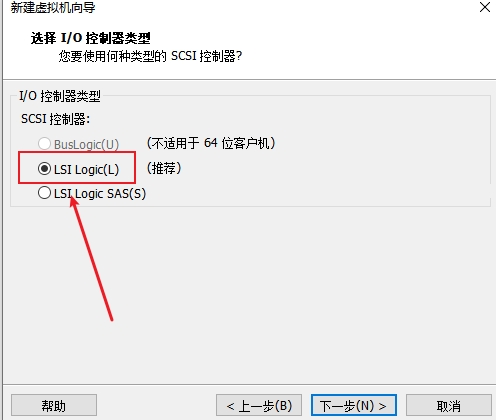
Task: Select the LSI Logic SAS(S) radio circle
Action: tap(44, 193)
